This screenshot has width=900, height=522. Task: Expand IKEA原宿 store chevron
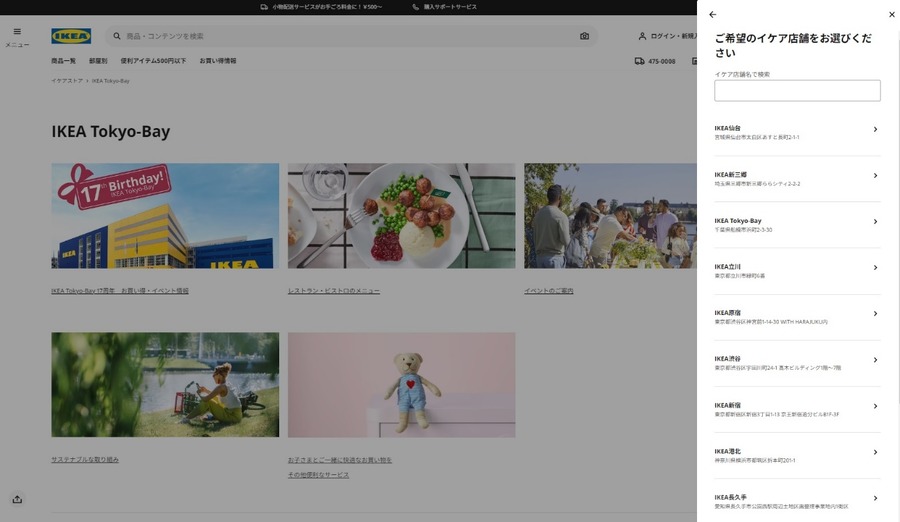point(875,314)
